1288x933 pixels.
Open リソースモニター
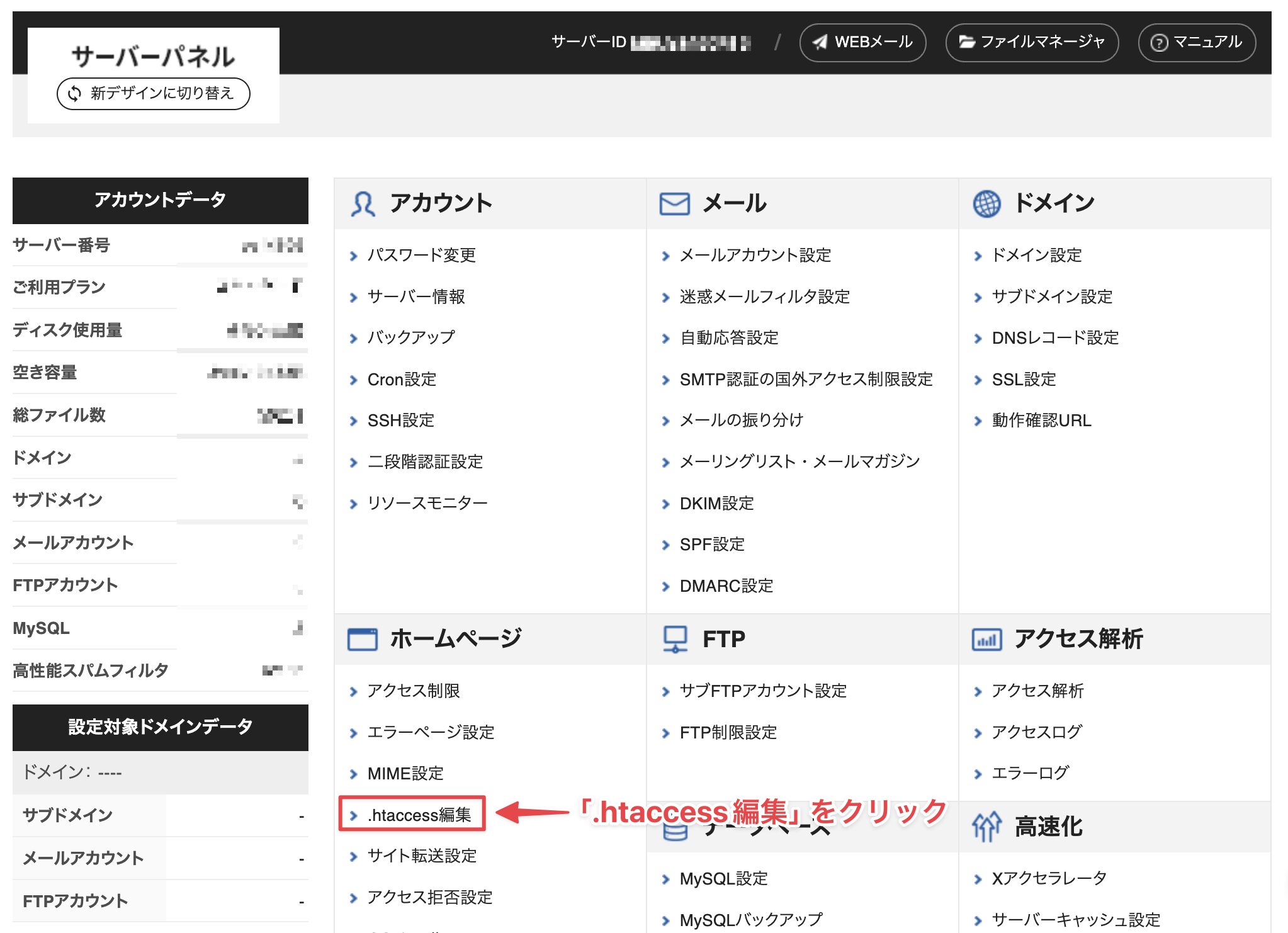(x=427, y=503)
